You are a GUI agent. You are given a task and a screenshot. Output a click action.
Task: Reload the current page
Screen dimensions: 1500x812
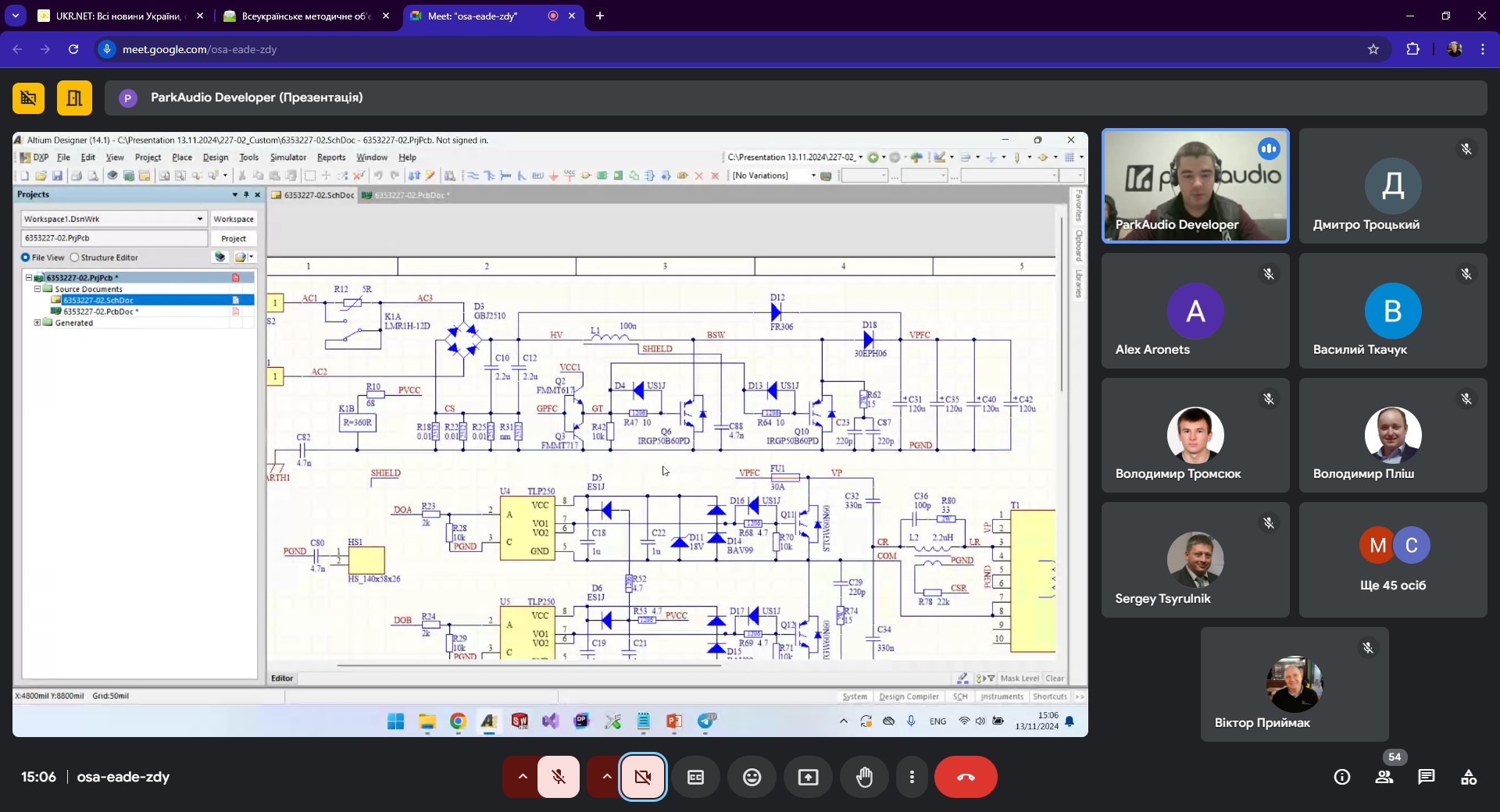click(x=73, y=49)
